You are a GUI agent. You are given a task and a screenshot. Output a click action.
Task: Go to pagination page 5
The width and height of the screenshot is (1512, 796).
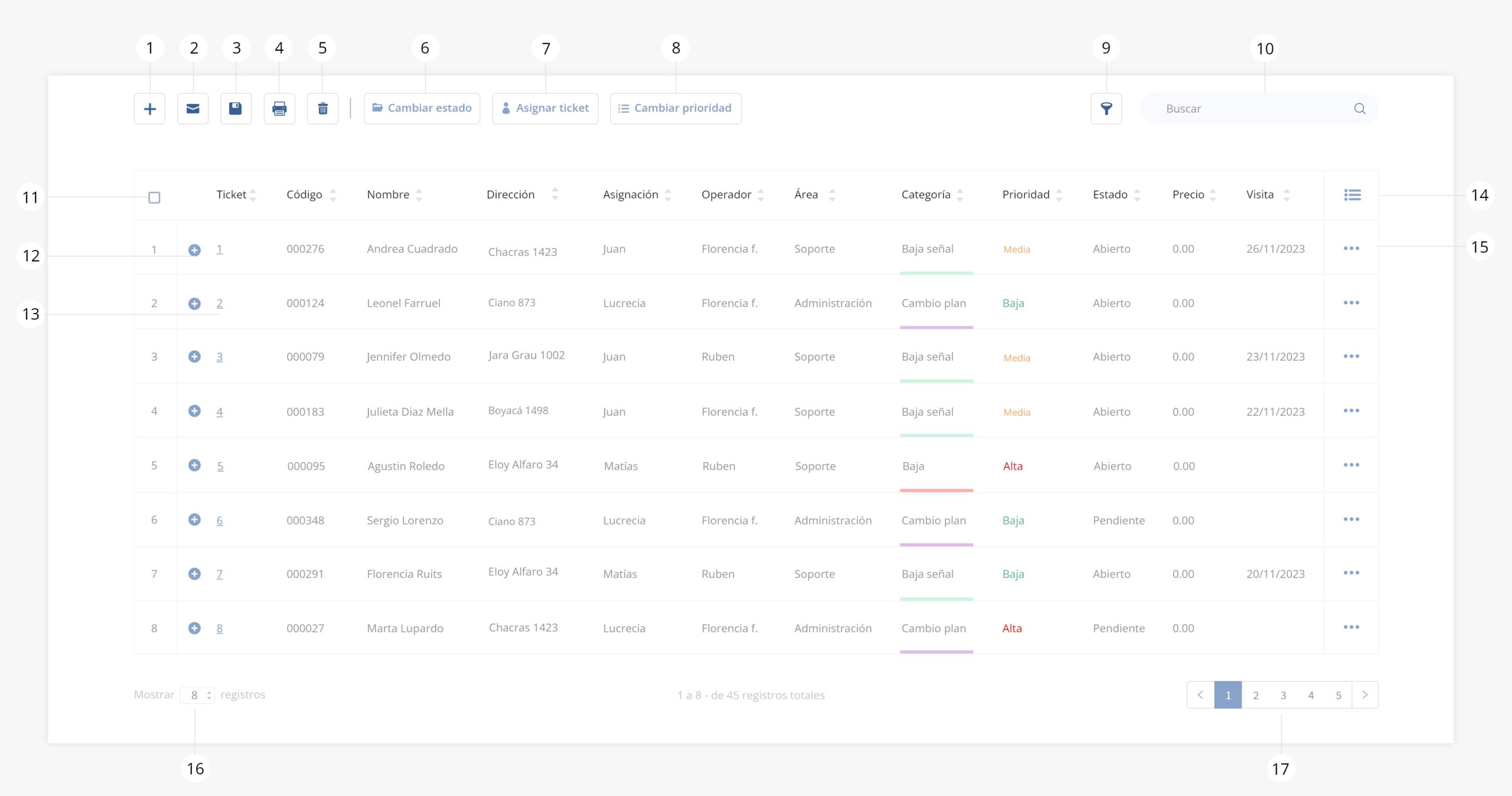1338,695
